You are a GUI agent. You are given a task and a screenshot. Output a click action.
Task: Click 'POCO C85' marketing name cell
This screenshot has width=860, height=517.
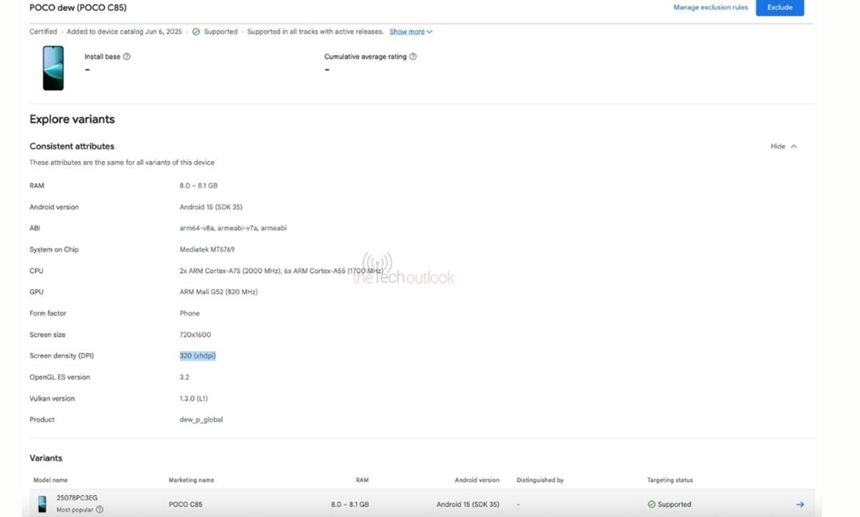tap(185, 504)
